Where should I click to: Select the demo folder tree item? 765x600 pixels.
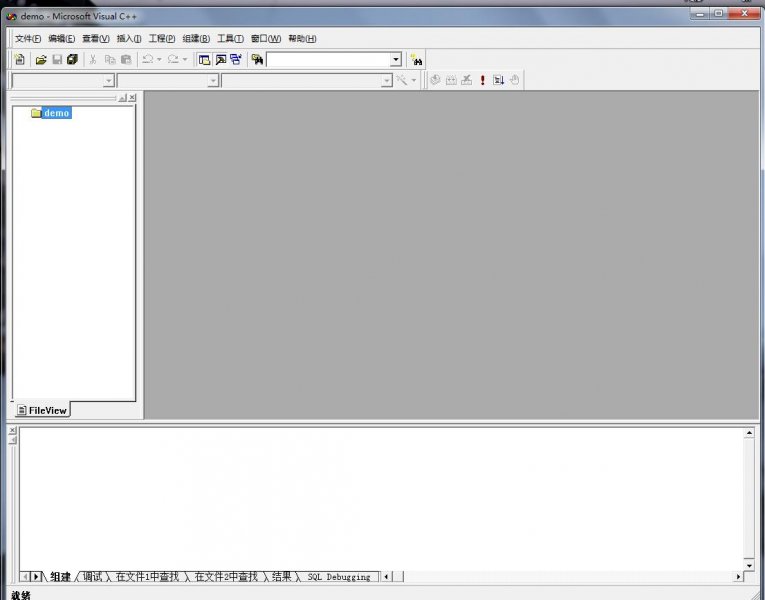pyautogui.click(x=51, y=113)
